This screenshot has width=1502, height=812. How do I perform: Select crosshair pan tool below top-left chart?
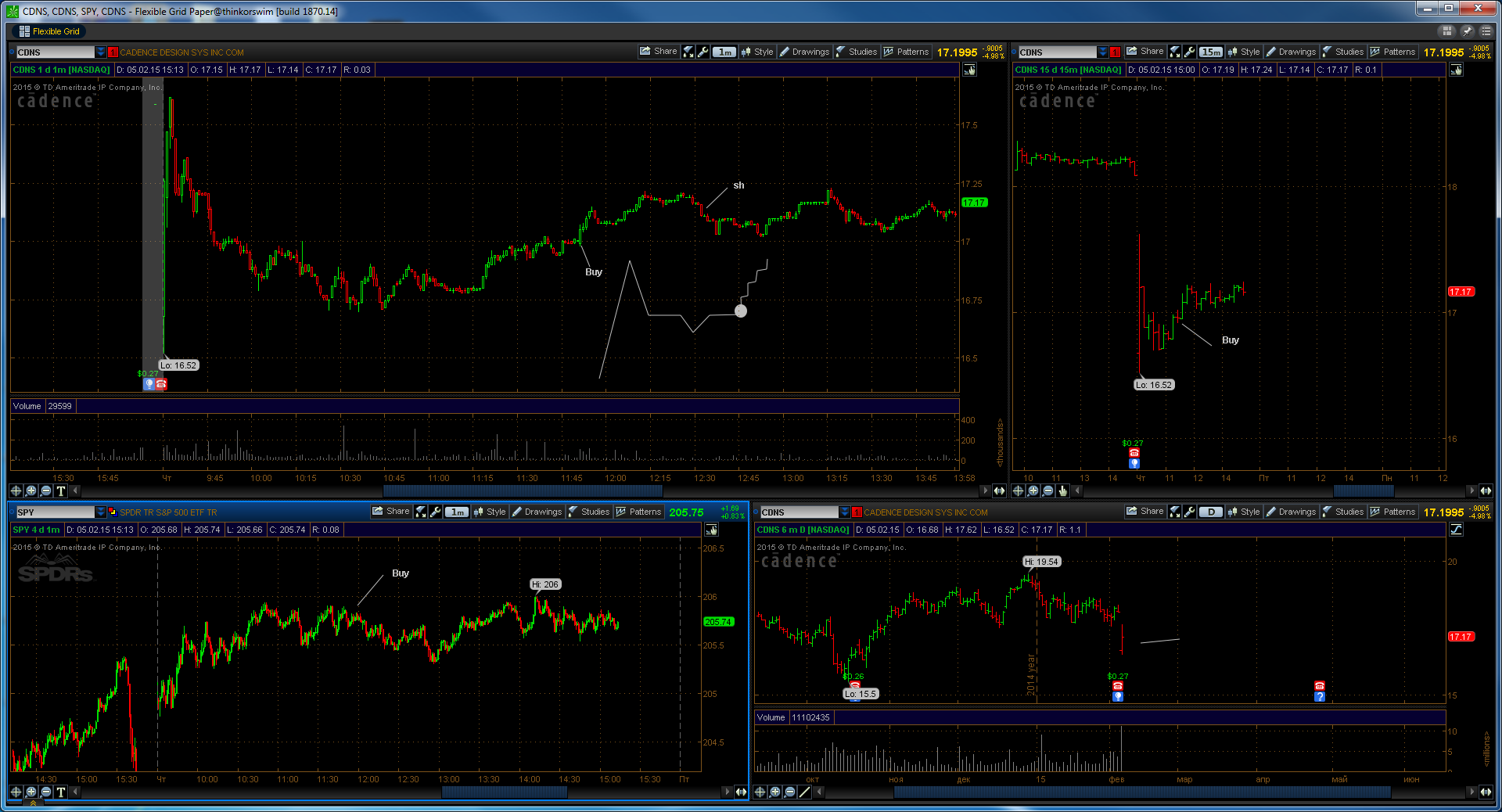point(16,490)
